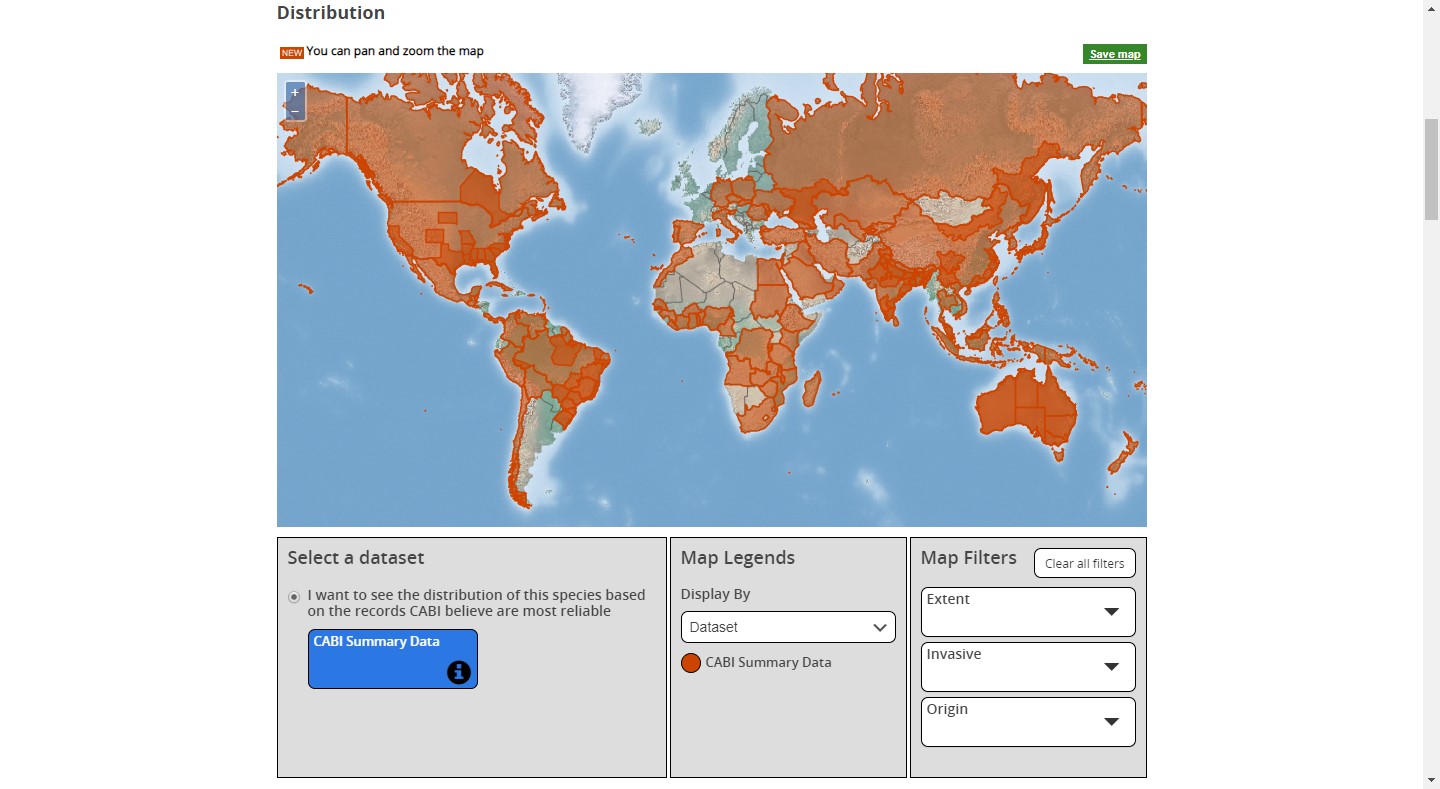This screenshot has height=789, width=1440.
Task: Select the most reliable records radio button
Action: pos(294,597)
